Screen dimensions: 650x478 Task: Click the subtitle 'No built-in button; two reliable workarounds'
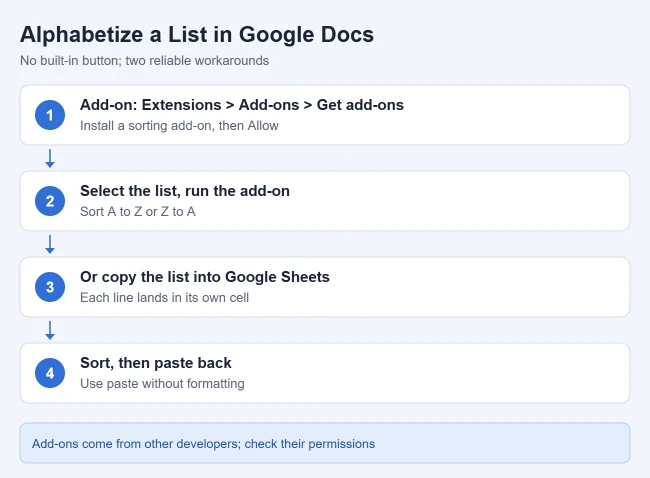144,61
